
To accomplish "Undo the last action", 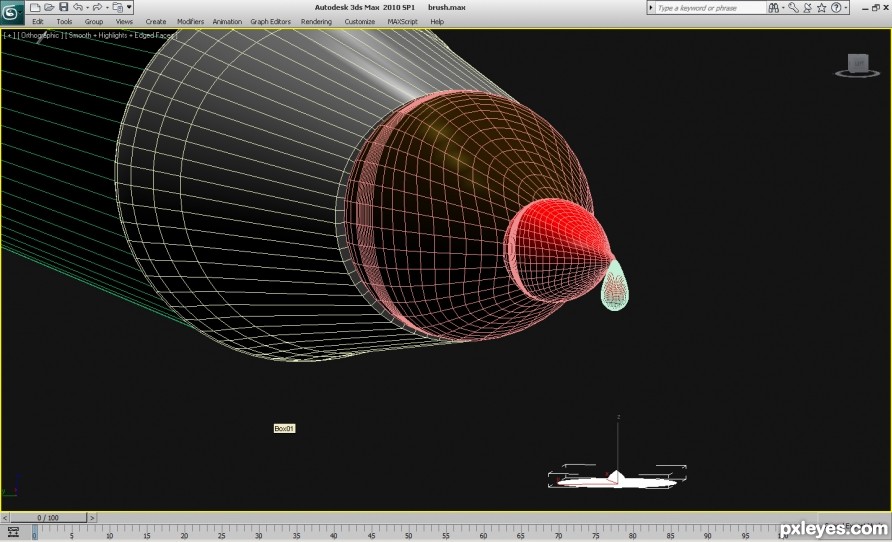I will (78, 7).
